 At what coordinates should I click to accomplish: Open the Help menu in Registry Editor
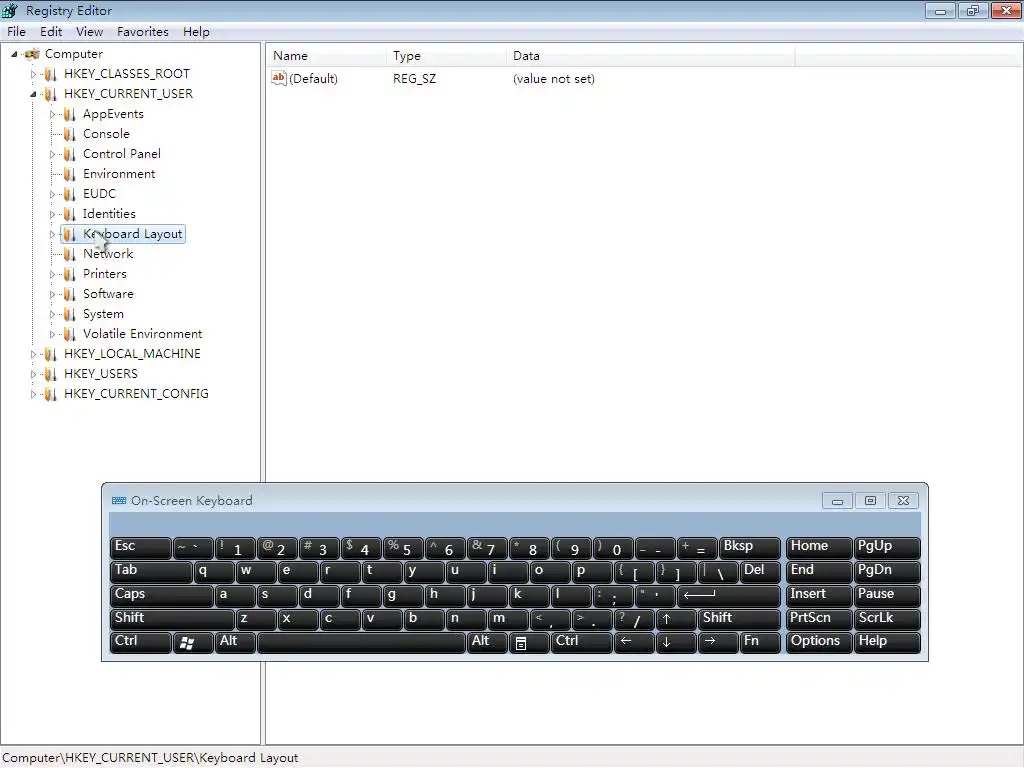click(196, 31)
